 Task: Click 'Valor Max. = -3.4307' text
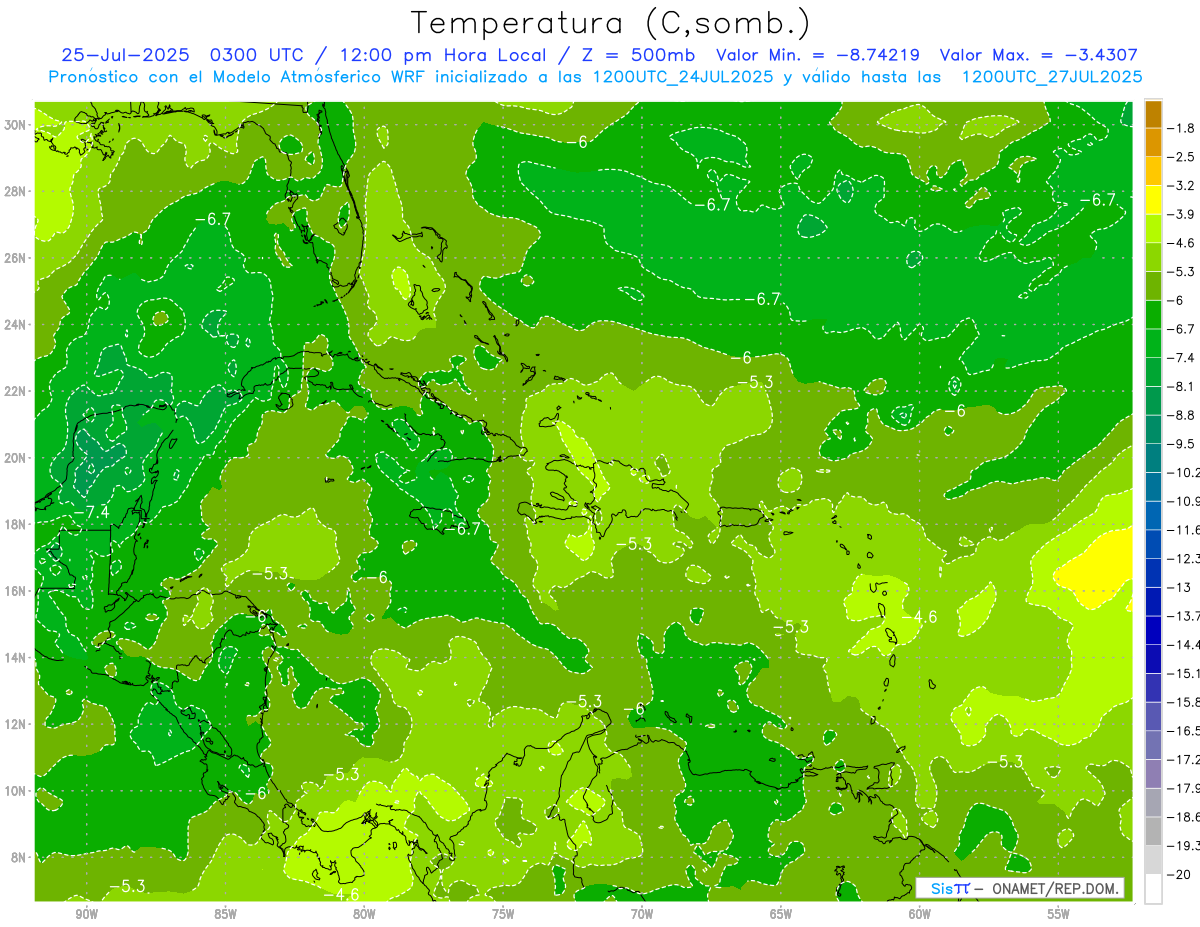tap(1039, 55)
